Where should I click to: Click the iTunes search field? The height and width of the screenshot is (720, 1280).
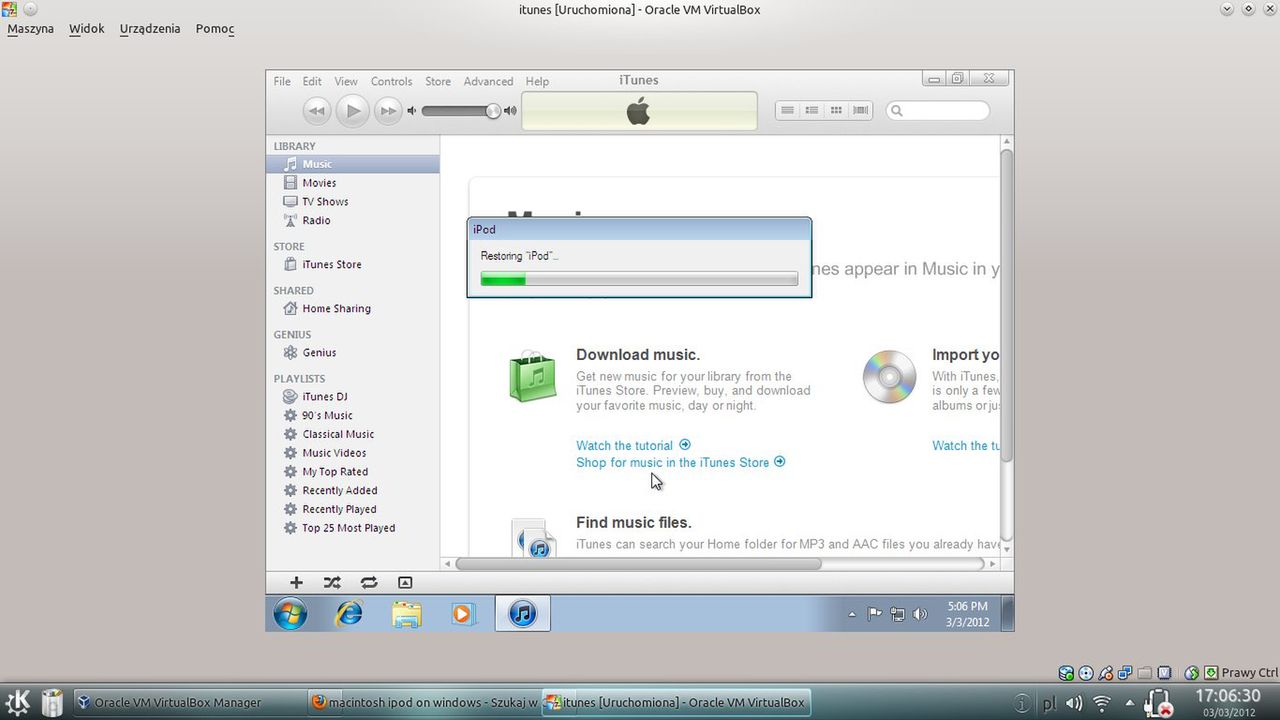pyautogui.click(x=938, y=110)
